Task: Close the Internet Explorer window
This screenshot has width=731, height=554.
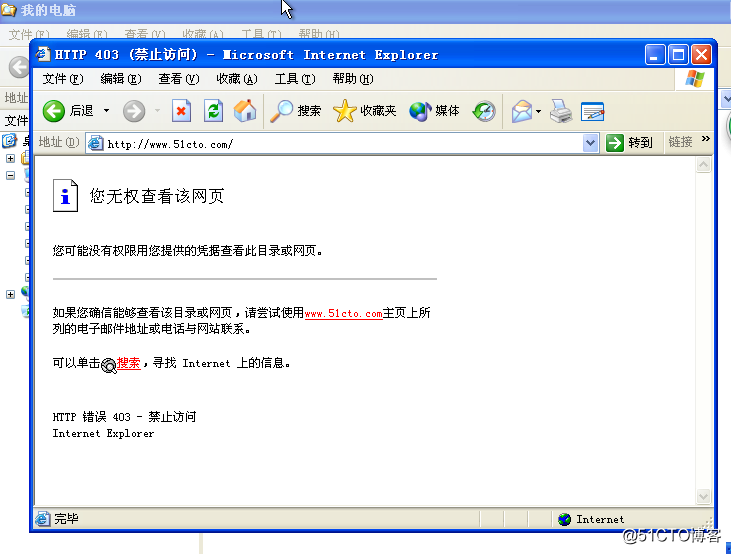Action: (x=702, y=55)
